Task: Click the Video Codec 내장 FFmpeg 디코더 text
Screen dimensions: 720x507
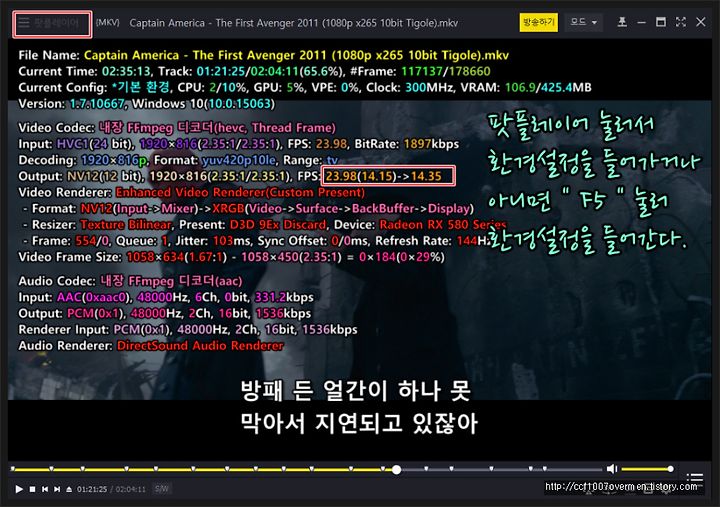Action: (217, 128)
